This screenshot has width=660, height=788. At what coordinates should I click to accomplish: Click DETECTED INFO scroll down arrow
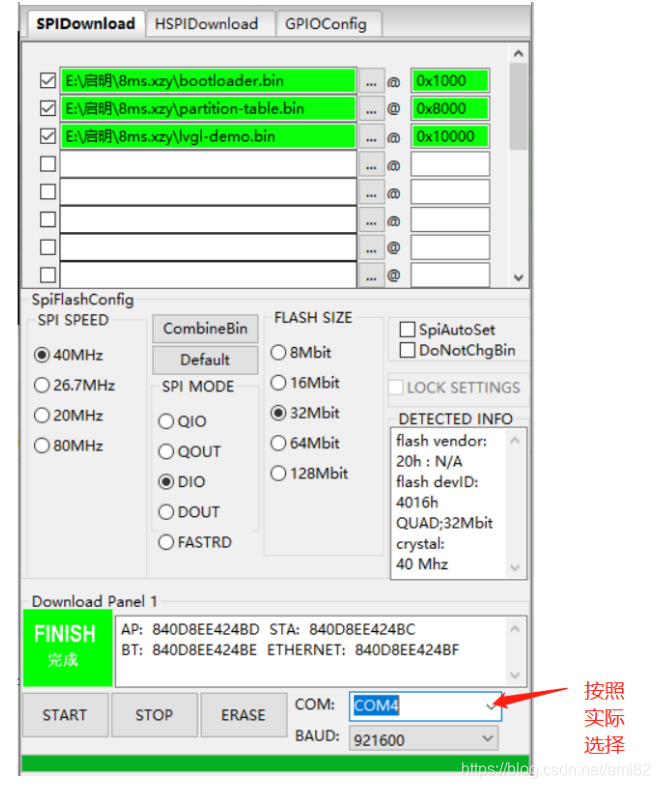[x=515, y=568]
